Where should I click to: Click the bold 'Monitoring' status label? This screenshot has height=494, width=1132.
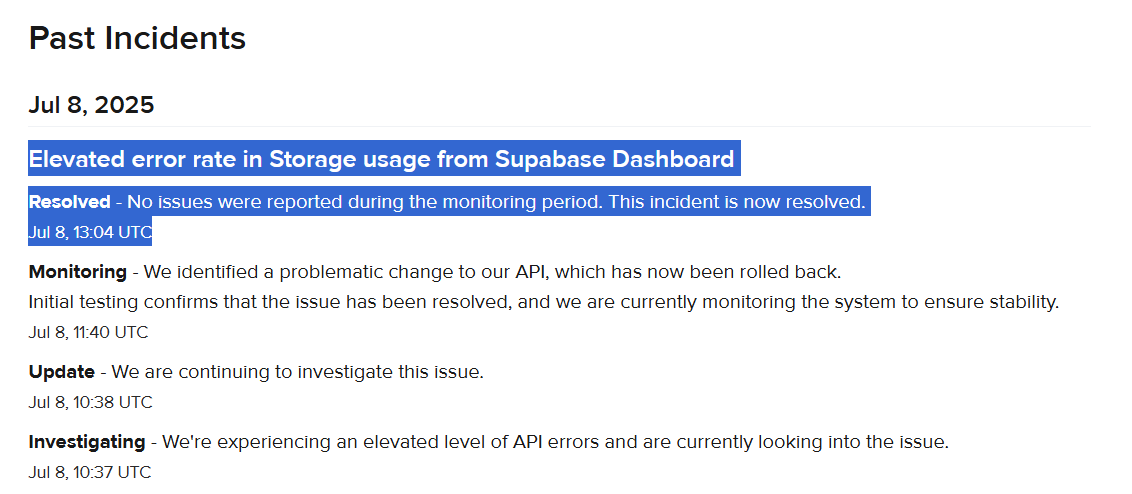tap(77, 272)
